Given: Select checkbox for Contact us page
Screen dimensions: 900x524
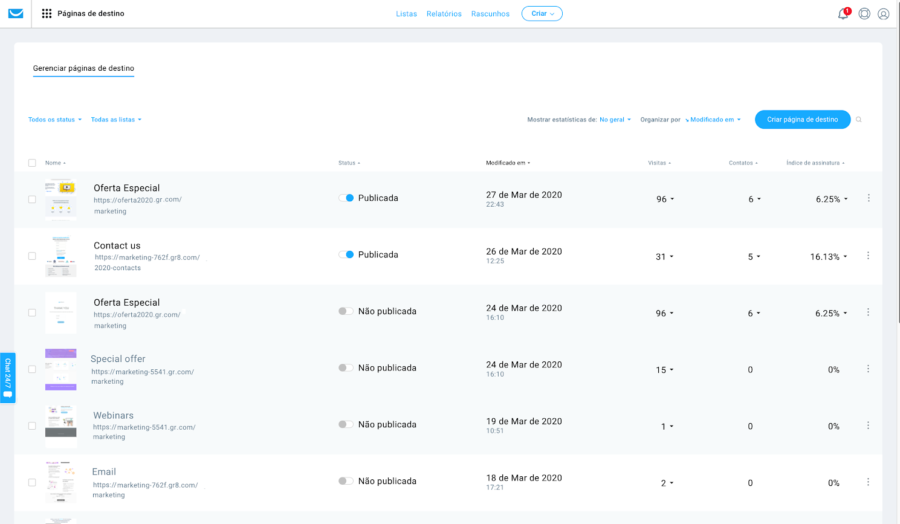Looking at the screenshot, I should [32, 256].
